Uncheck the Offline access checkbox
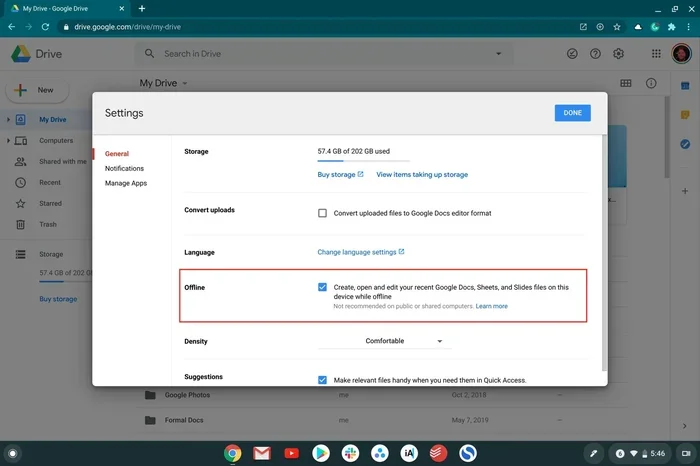Screen dimensions: 700x466 322,287
